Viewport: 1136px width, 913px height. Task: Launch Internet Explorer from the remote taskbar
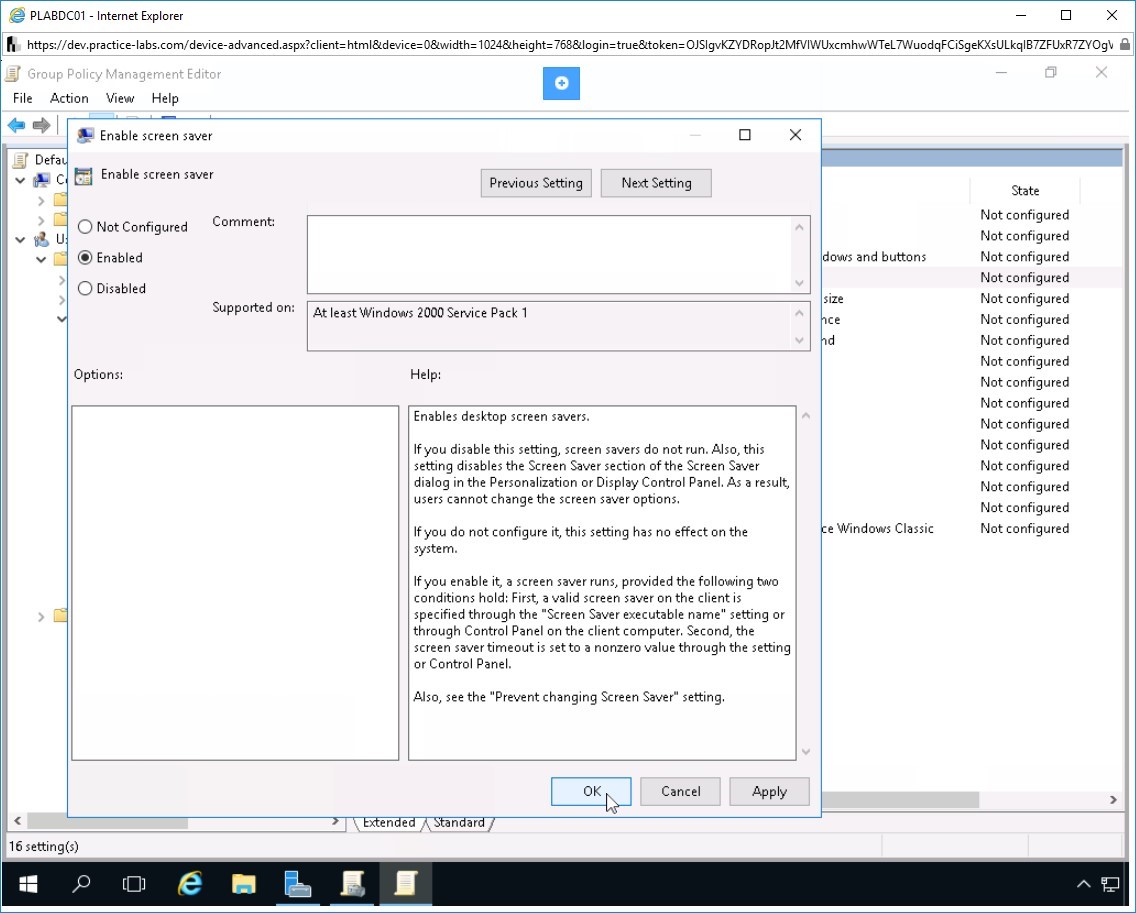point(190,883)
